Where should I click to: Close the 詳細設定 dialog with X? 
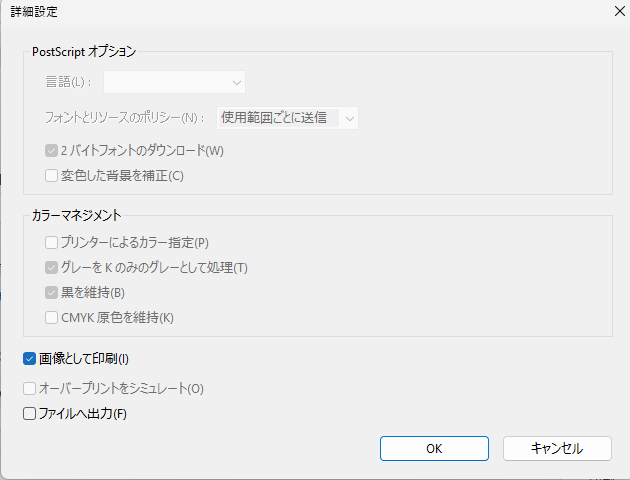click(x=610, y=11)
